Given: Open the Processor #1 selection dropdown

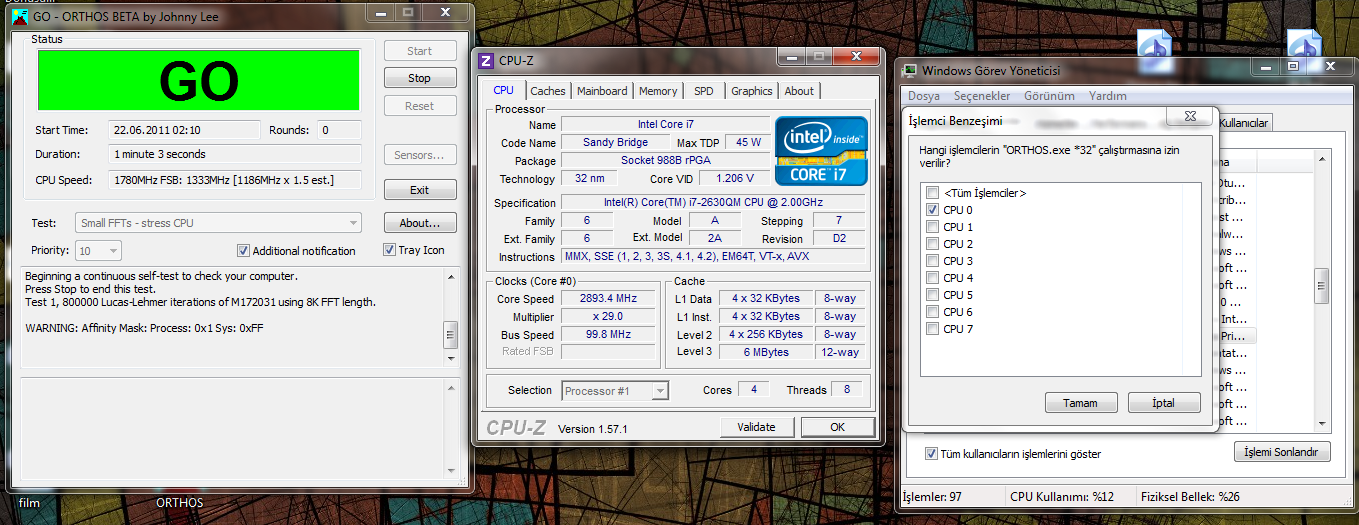Looking at the screenshot, I should tap(615, 391).
